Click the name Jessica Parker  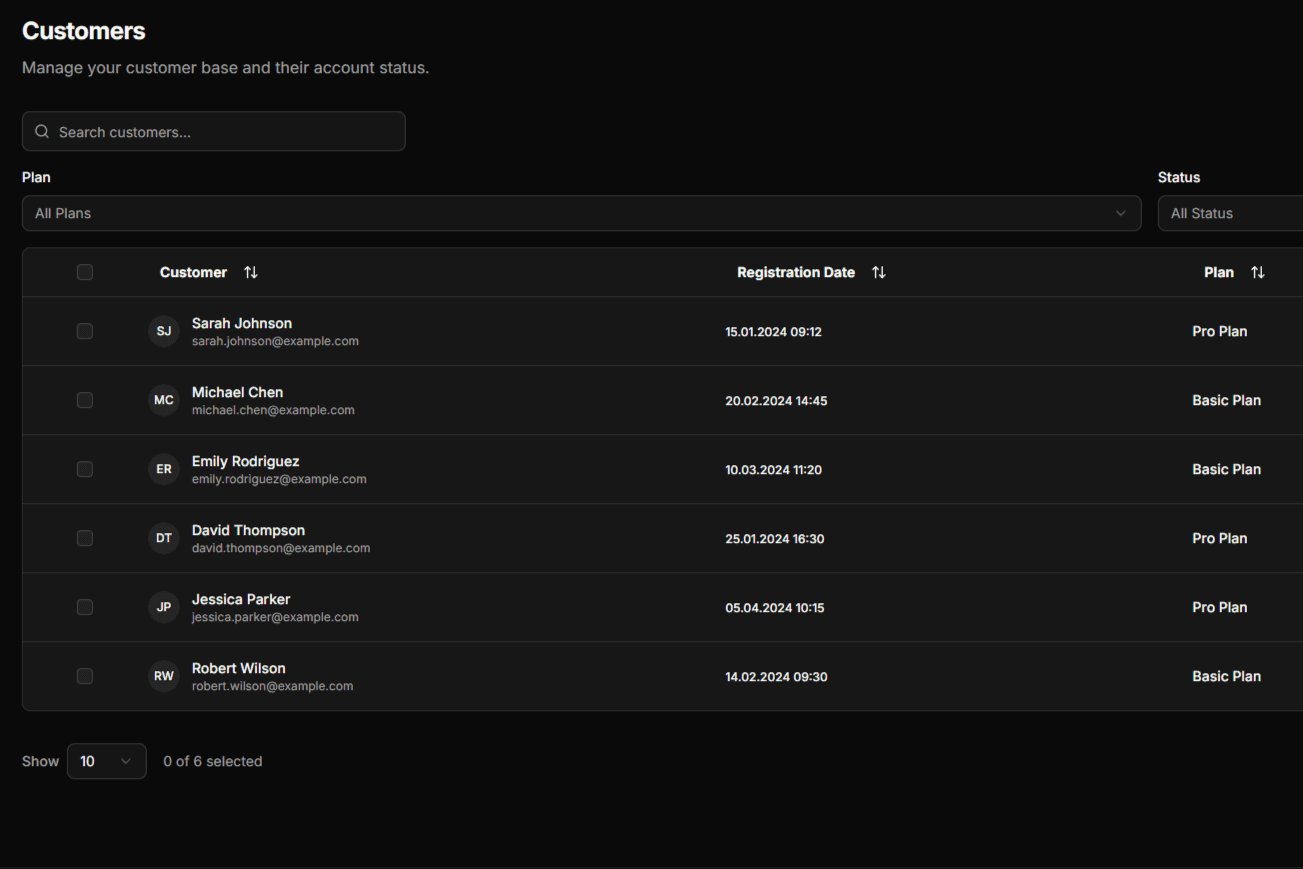(x=241, y=599)
